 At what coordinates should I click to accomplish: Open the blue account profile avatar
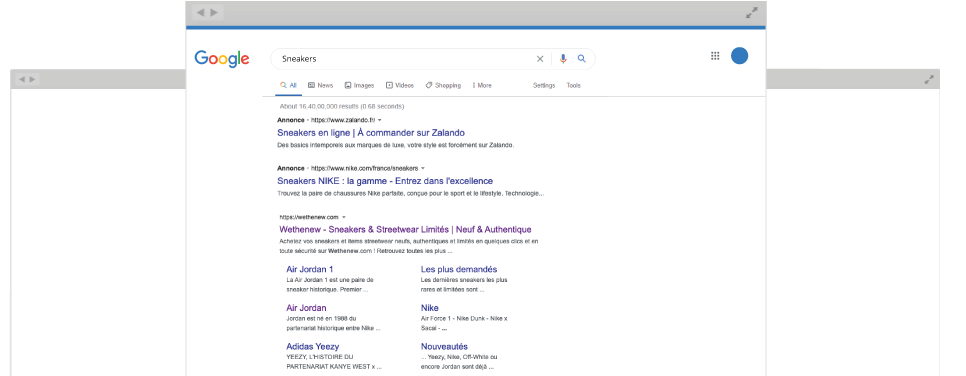(739, 55)
